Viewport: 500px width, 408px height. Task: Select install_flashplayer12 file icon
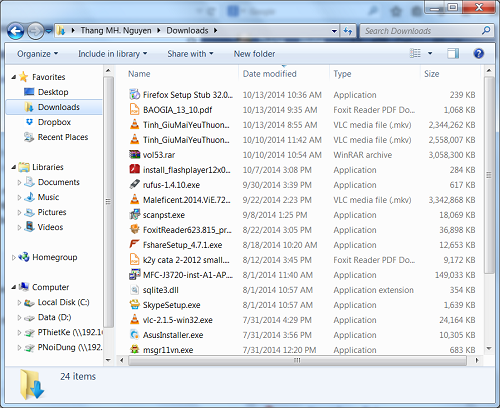point(134,170)
